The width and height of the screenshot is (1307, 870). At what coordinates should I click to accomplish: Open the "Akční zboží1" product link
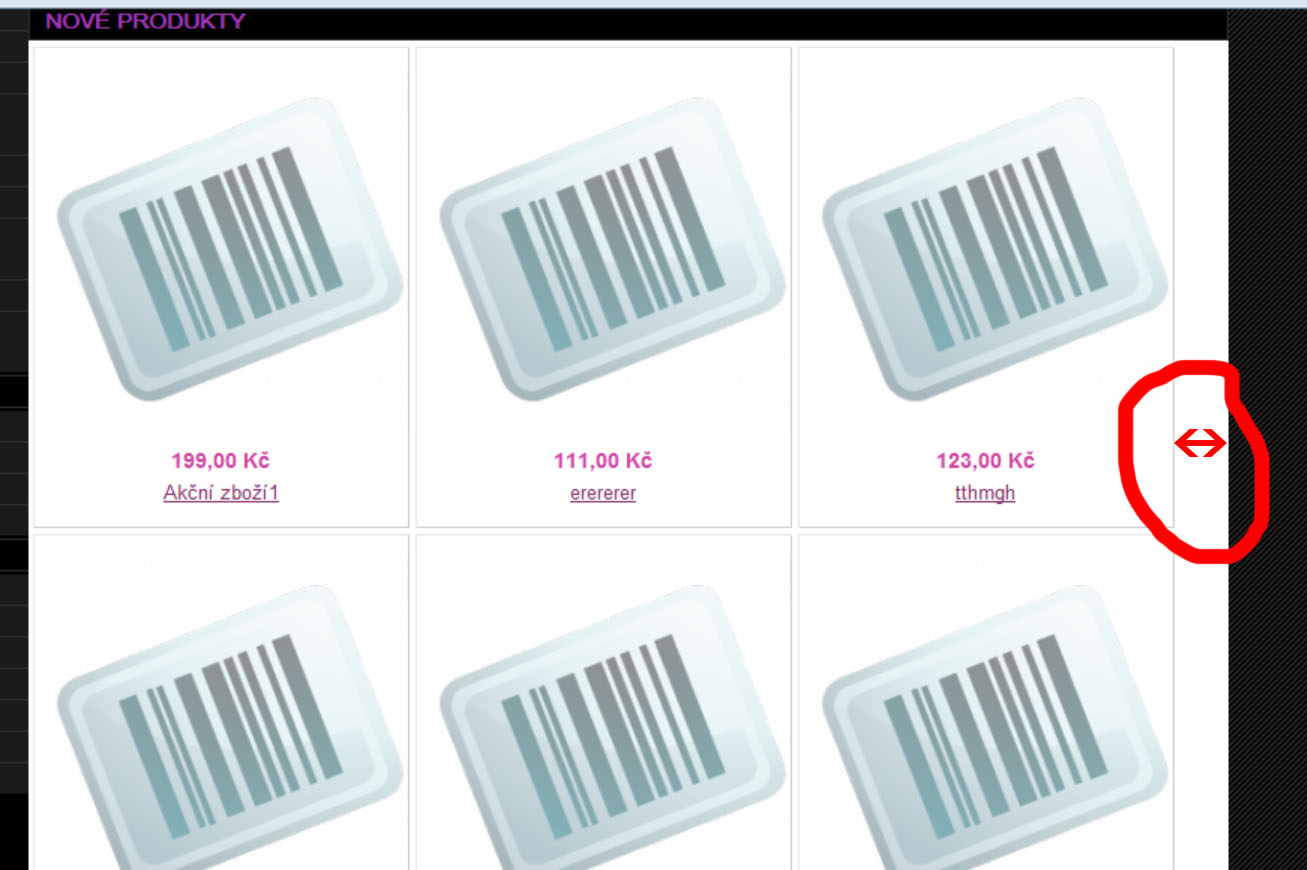click(220, 493)
